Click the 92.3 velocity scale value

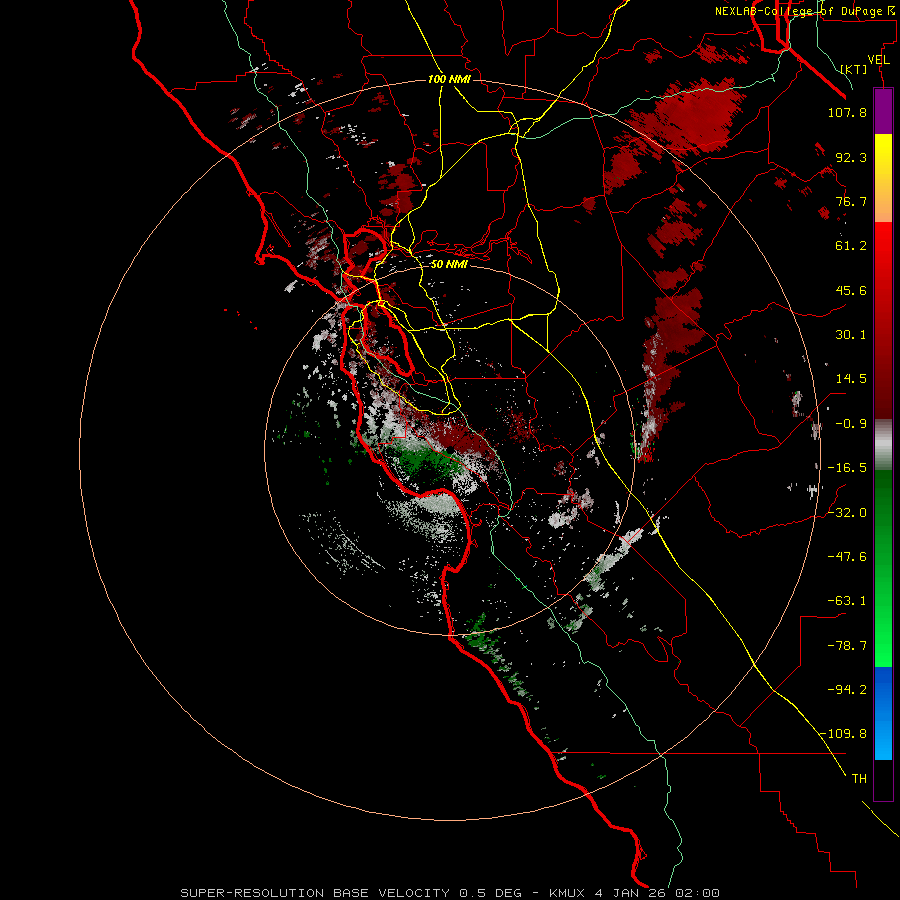point(851,157)
